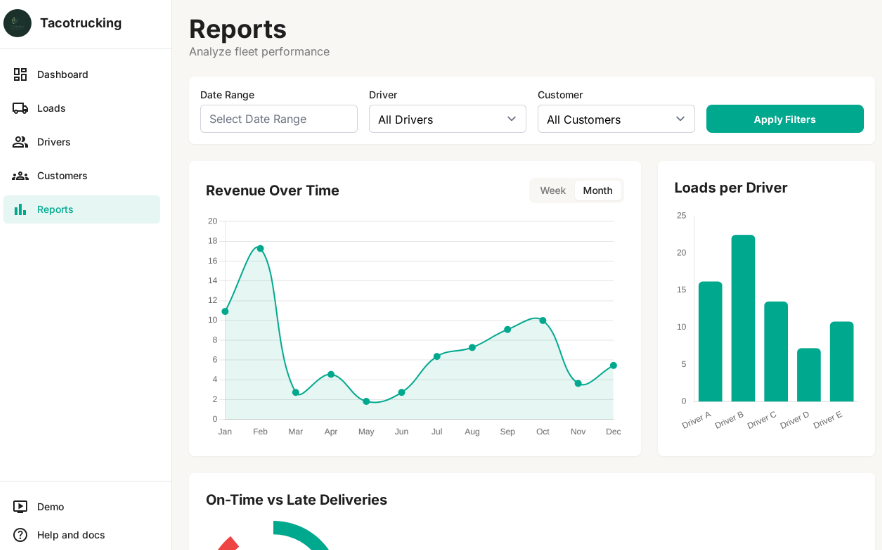Click the Reports bar chart icon
882x550 pixels.
pos(20,209)
